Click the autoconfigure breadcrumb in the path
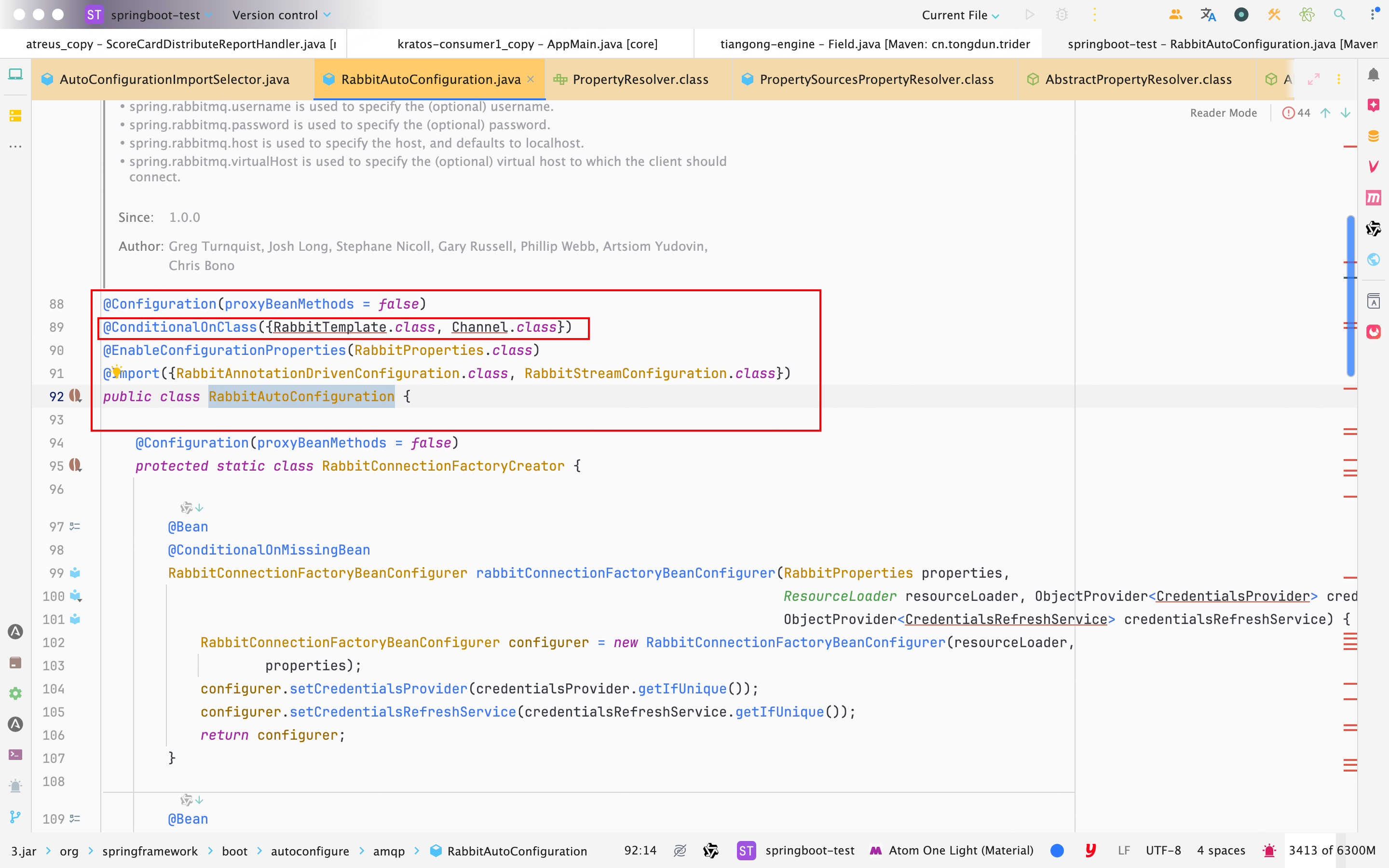 (310, 851)
